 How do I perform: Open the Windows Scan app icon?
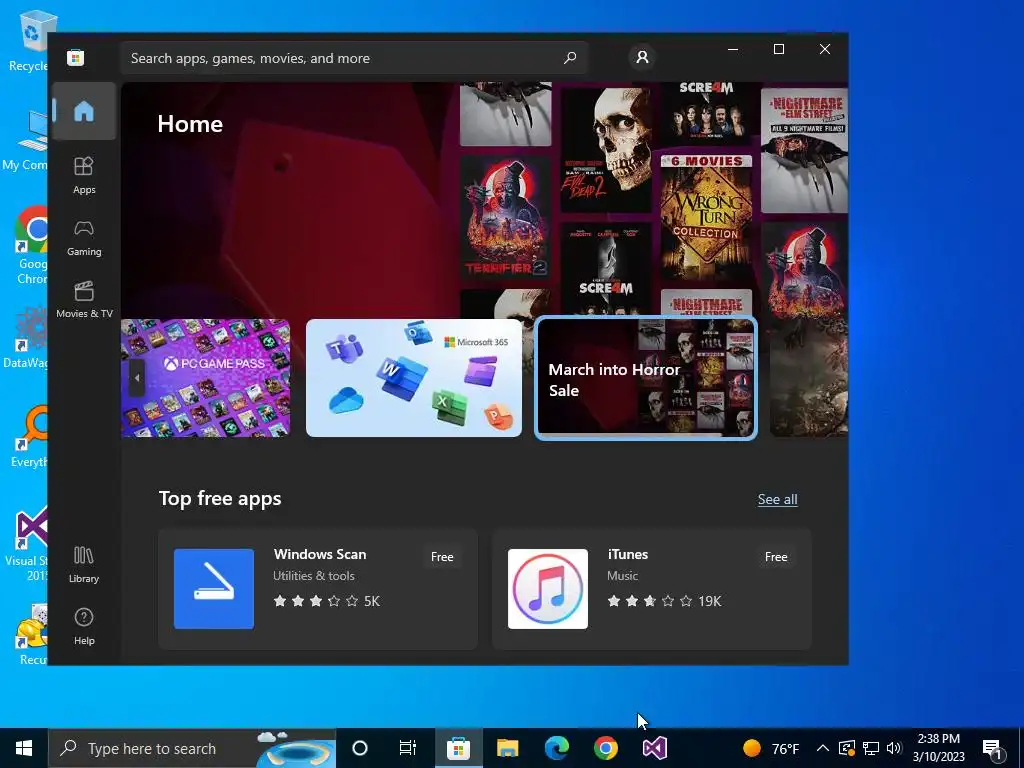pos(214,589)
